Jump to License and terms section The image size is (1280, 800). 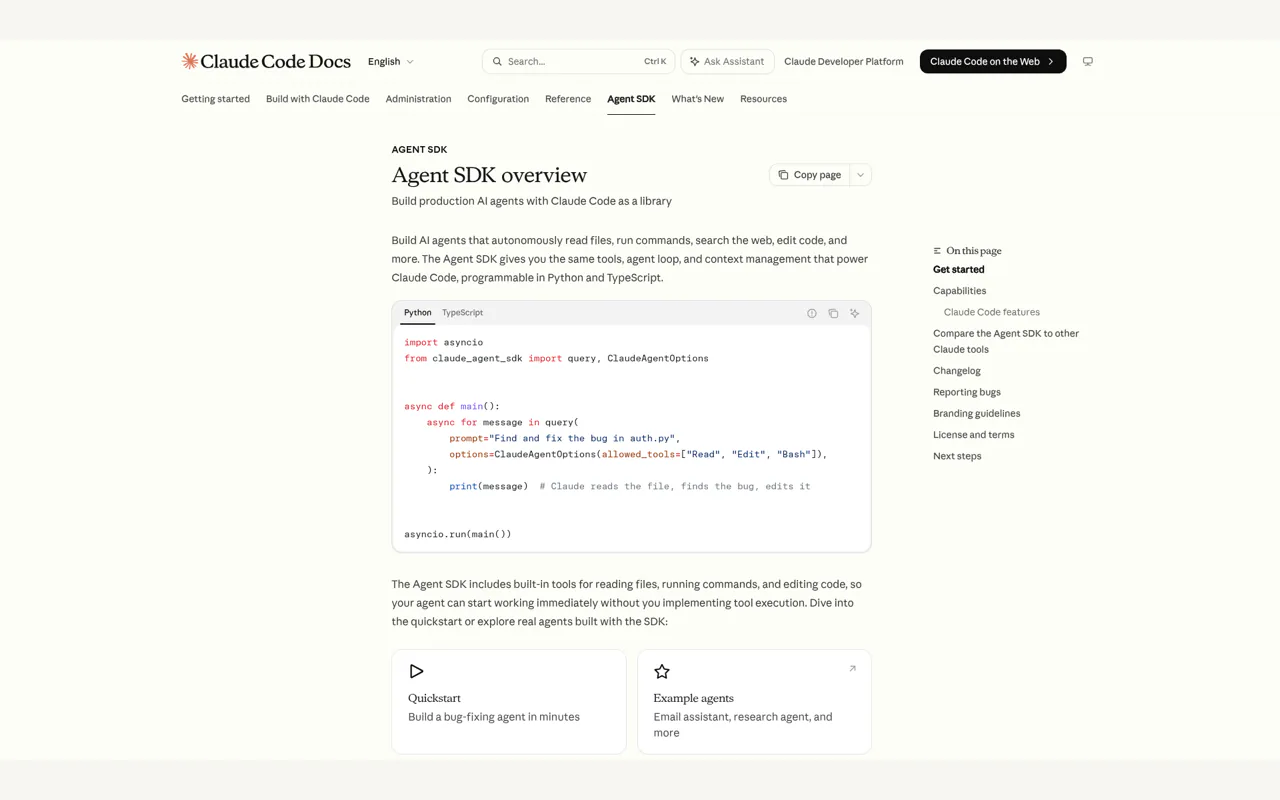[973, 435]
